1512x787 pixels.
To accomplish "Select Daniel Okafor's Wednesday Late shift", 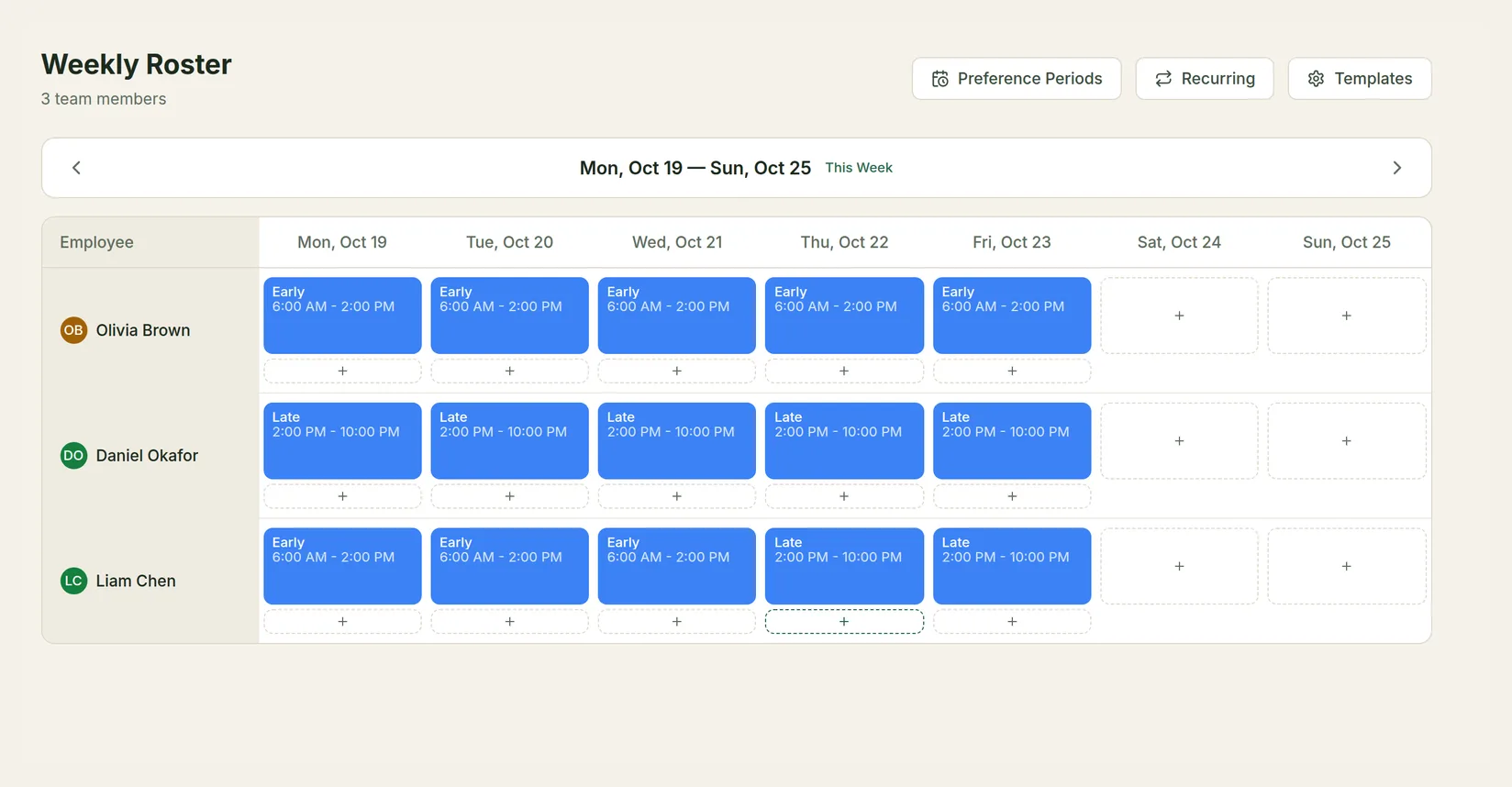I will pos(677,441).
